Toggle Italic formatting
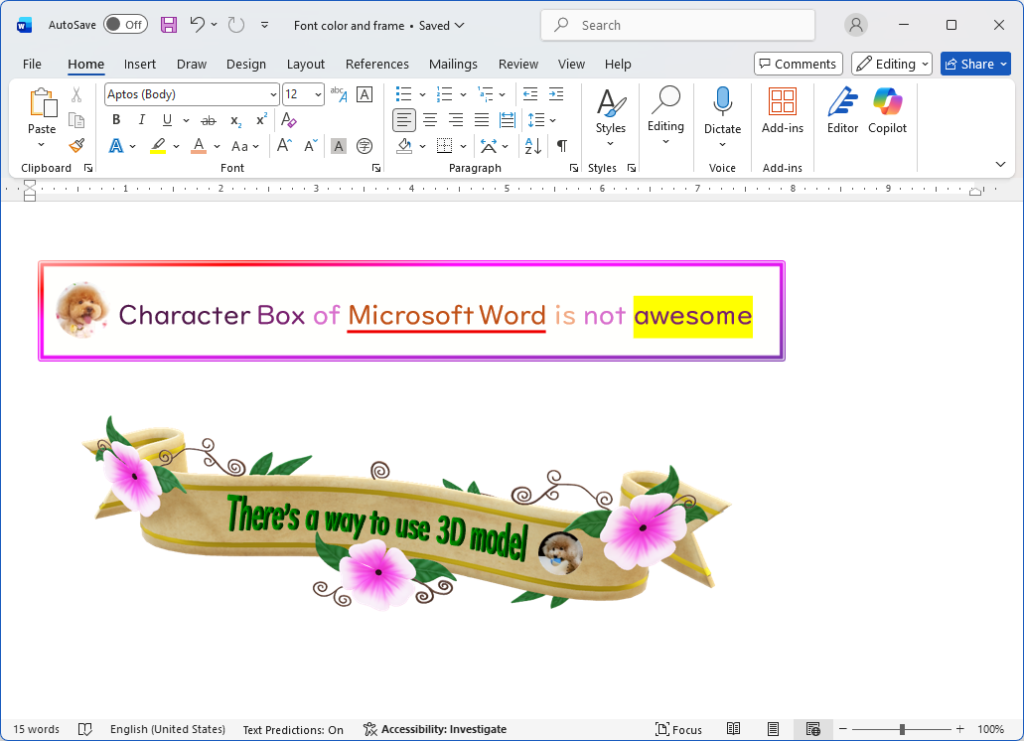This screenshot has height=741, width=1024. point(141,120)
